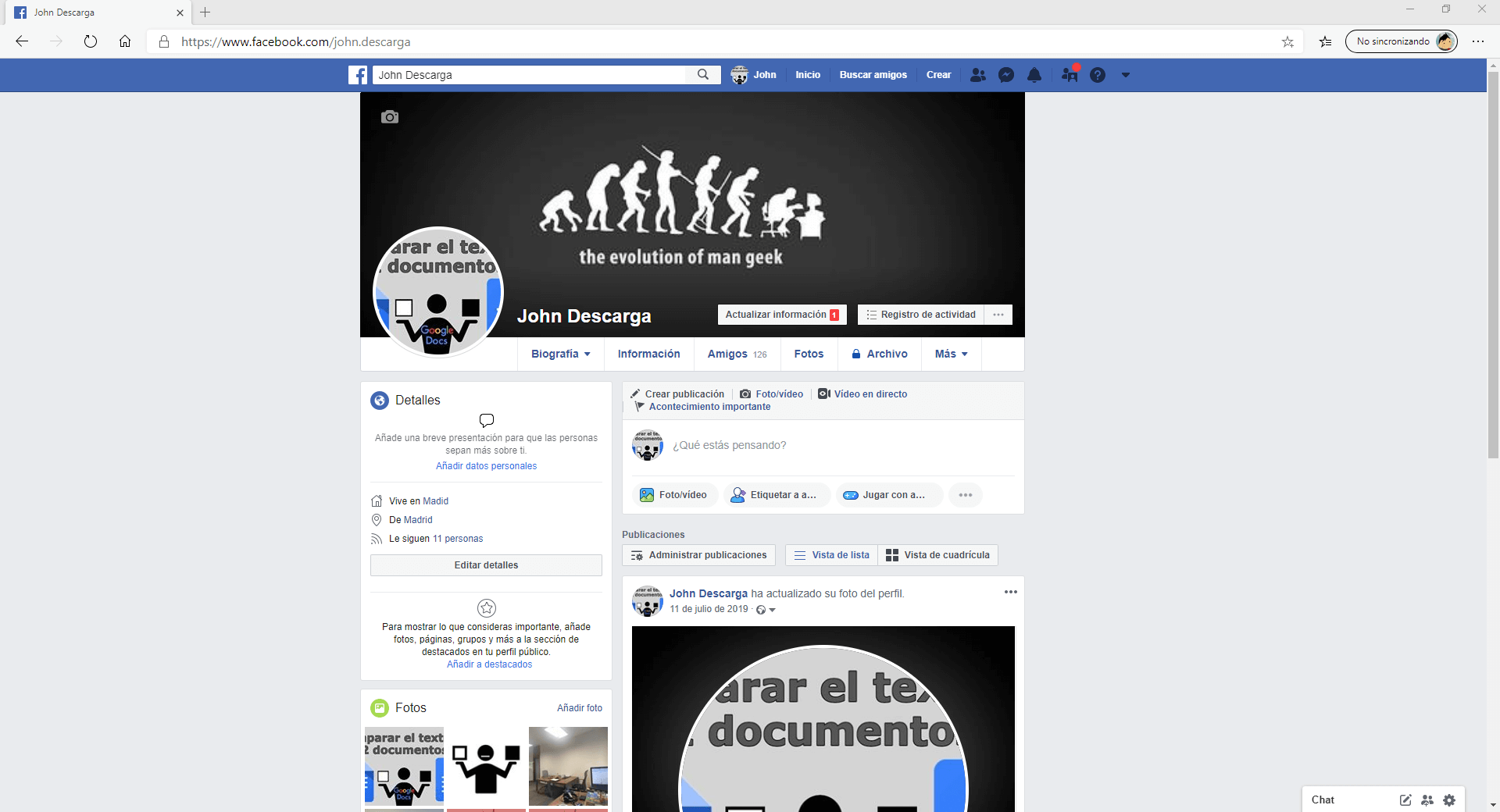Click the new message compose icon in Chat

click(1405, 800)
